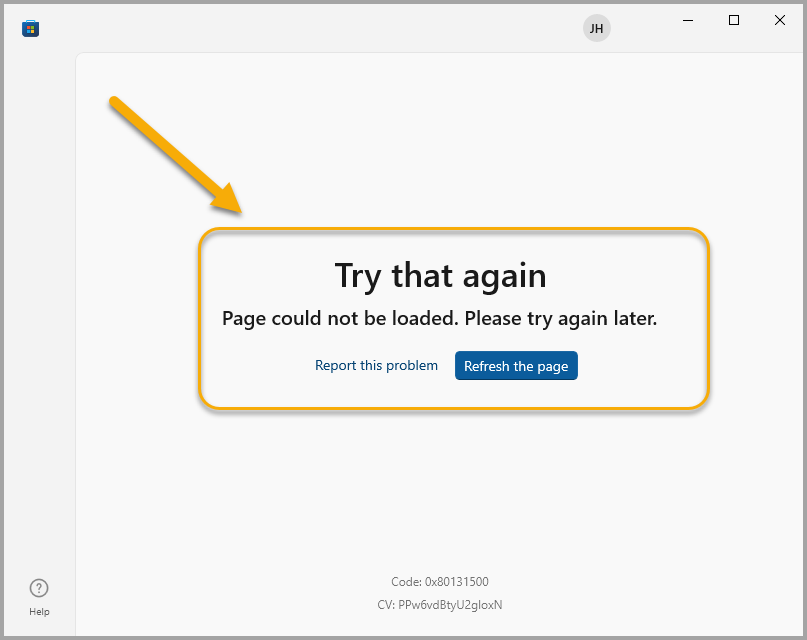807x640 pixels.
Task: Click the word "Code:" near the bottom
Action: 407,582
